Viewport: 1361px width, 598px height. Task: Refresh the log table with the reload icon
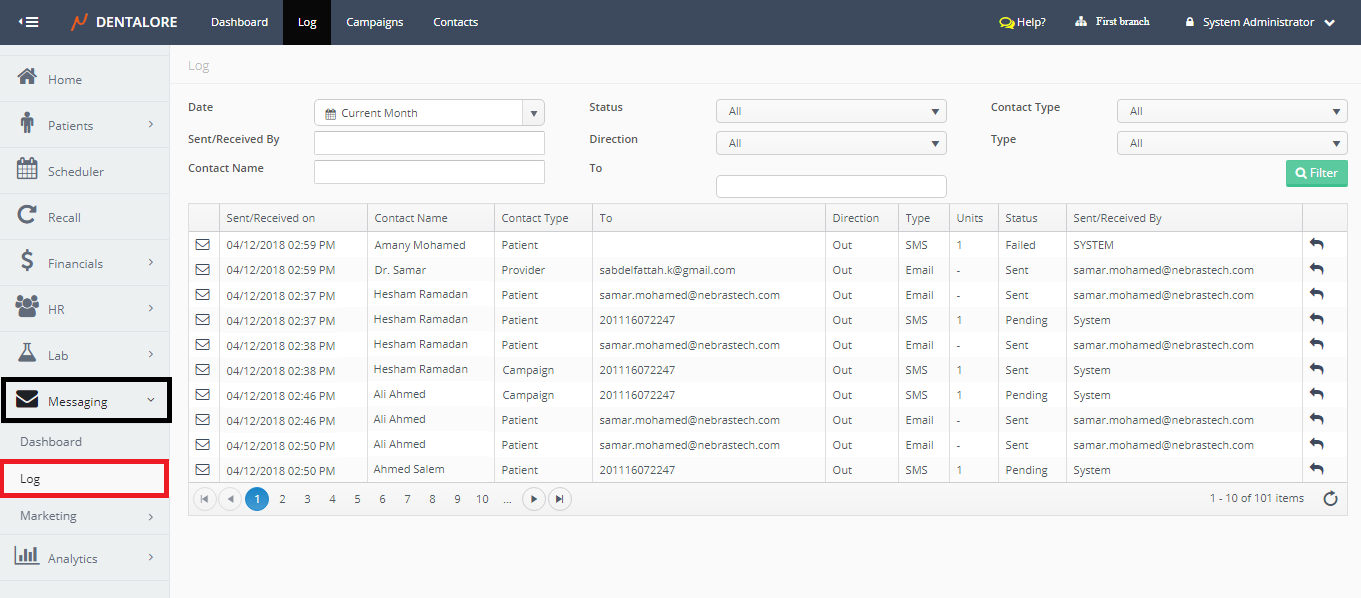click(x=1330, y=499)
